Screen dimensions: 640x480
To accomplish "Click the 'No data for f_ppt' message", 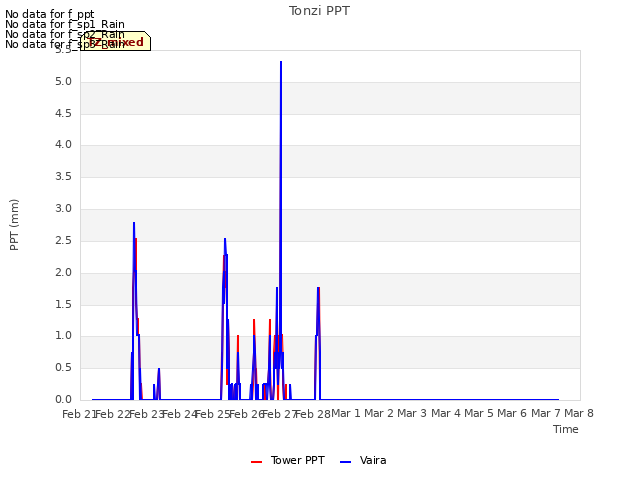I will (x=50, y=14).
